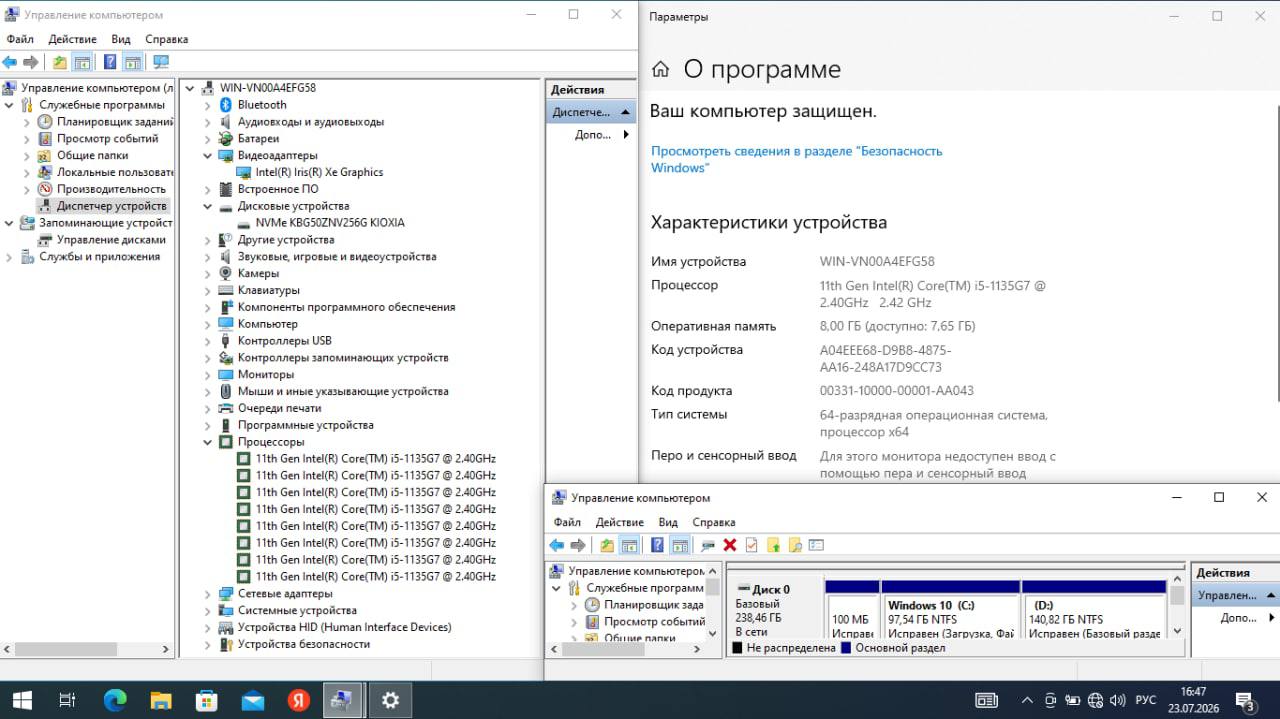The height and width of the screenshot is (719, 1280).
Task: Expand Службы и приложения node
Action: tap(9, 257)
